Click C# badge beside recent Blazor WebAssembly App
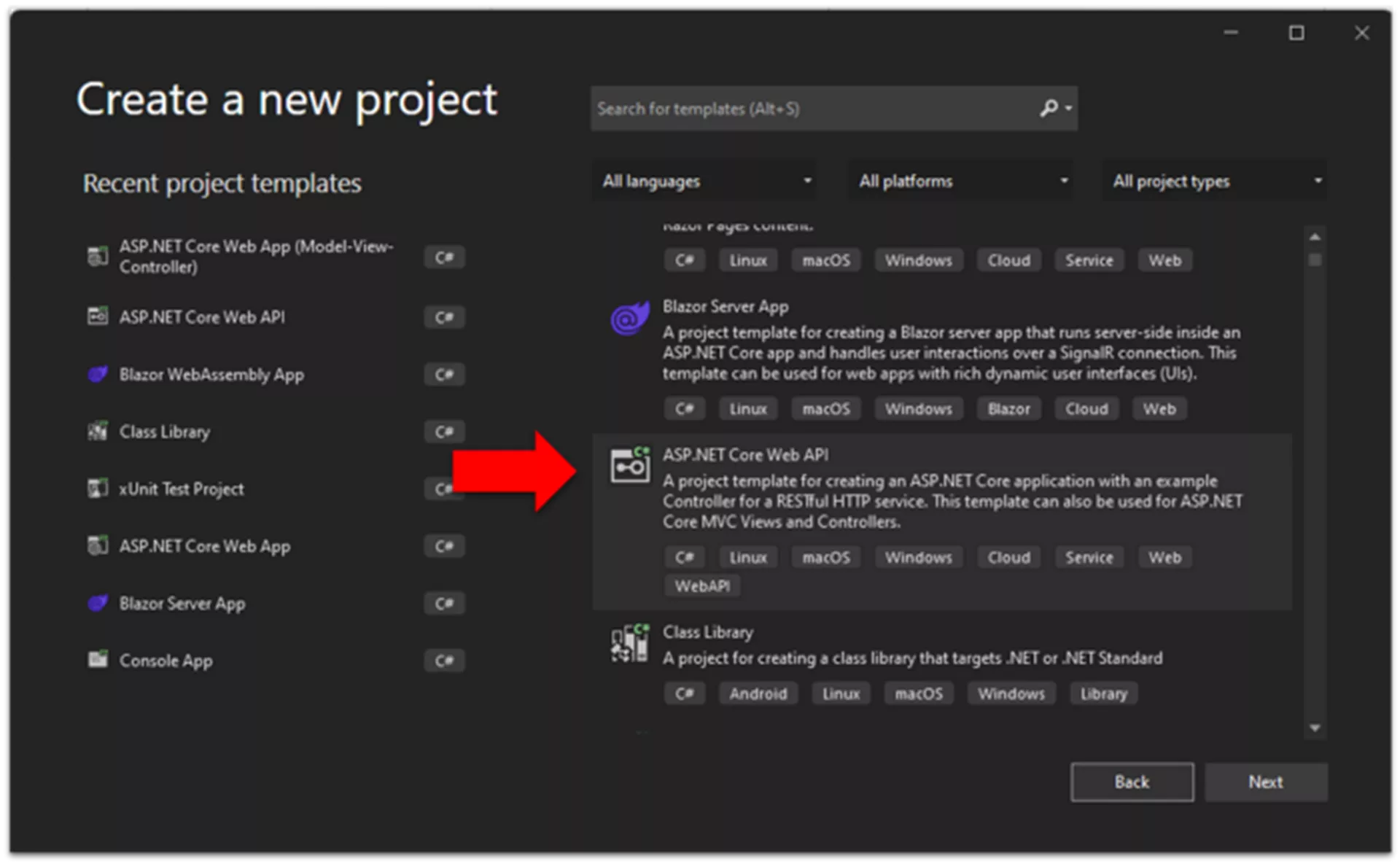 coord(444,375)
